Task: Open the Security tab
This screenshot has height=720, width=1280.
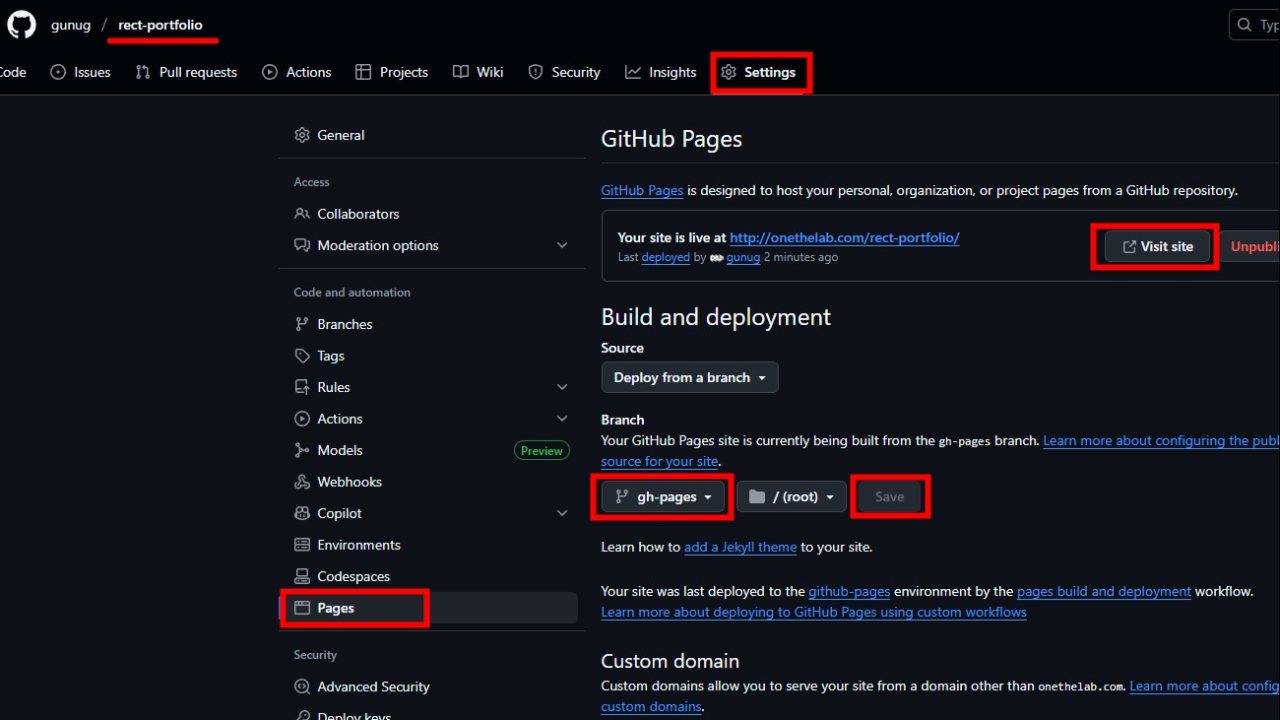Action: (x=564, y=72)
